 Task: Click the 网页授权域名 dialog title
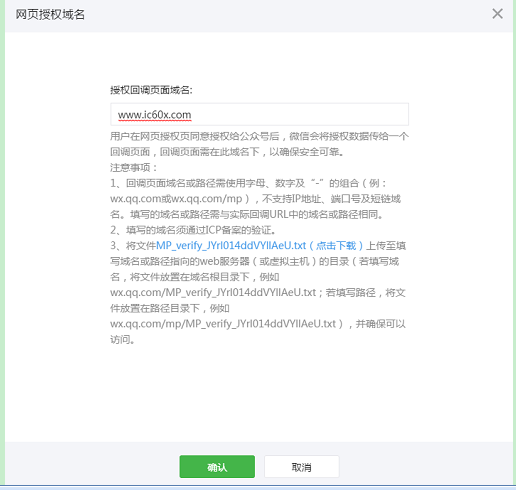point(50,15)
